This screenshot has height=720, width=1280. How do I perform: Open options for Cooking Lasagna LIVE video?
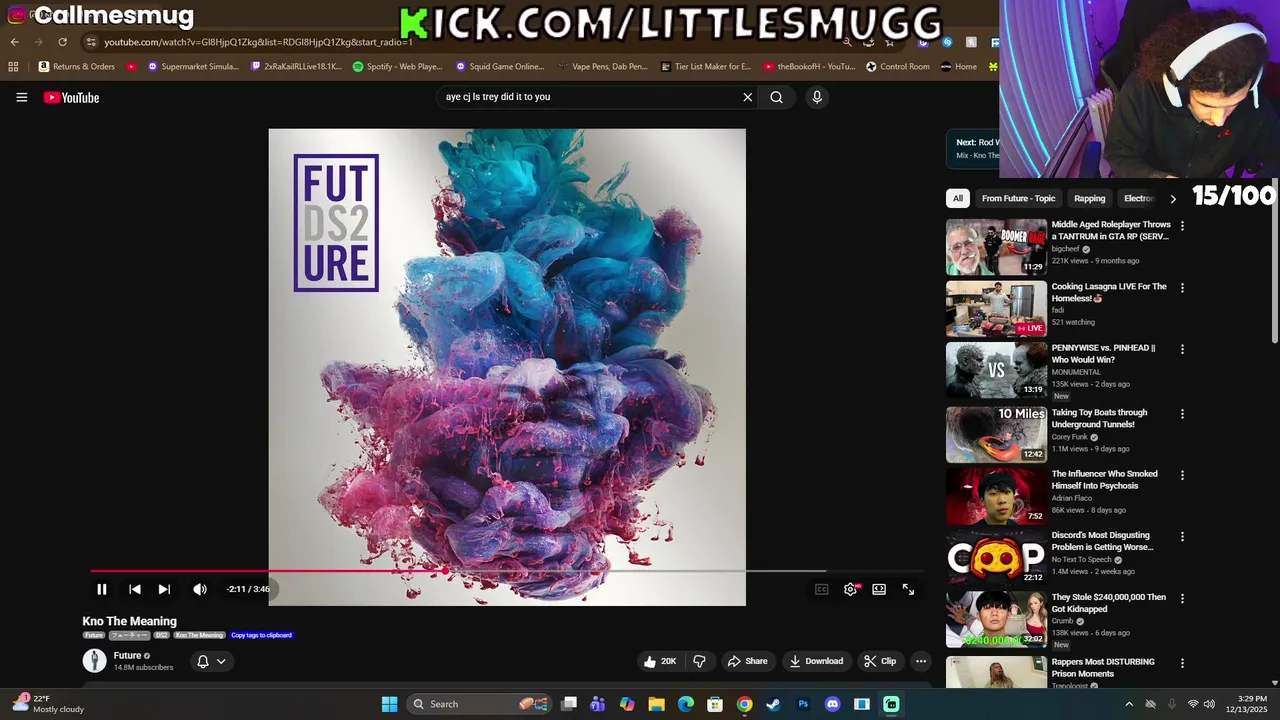tap(1182, 288)
